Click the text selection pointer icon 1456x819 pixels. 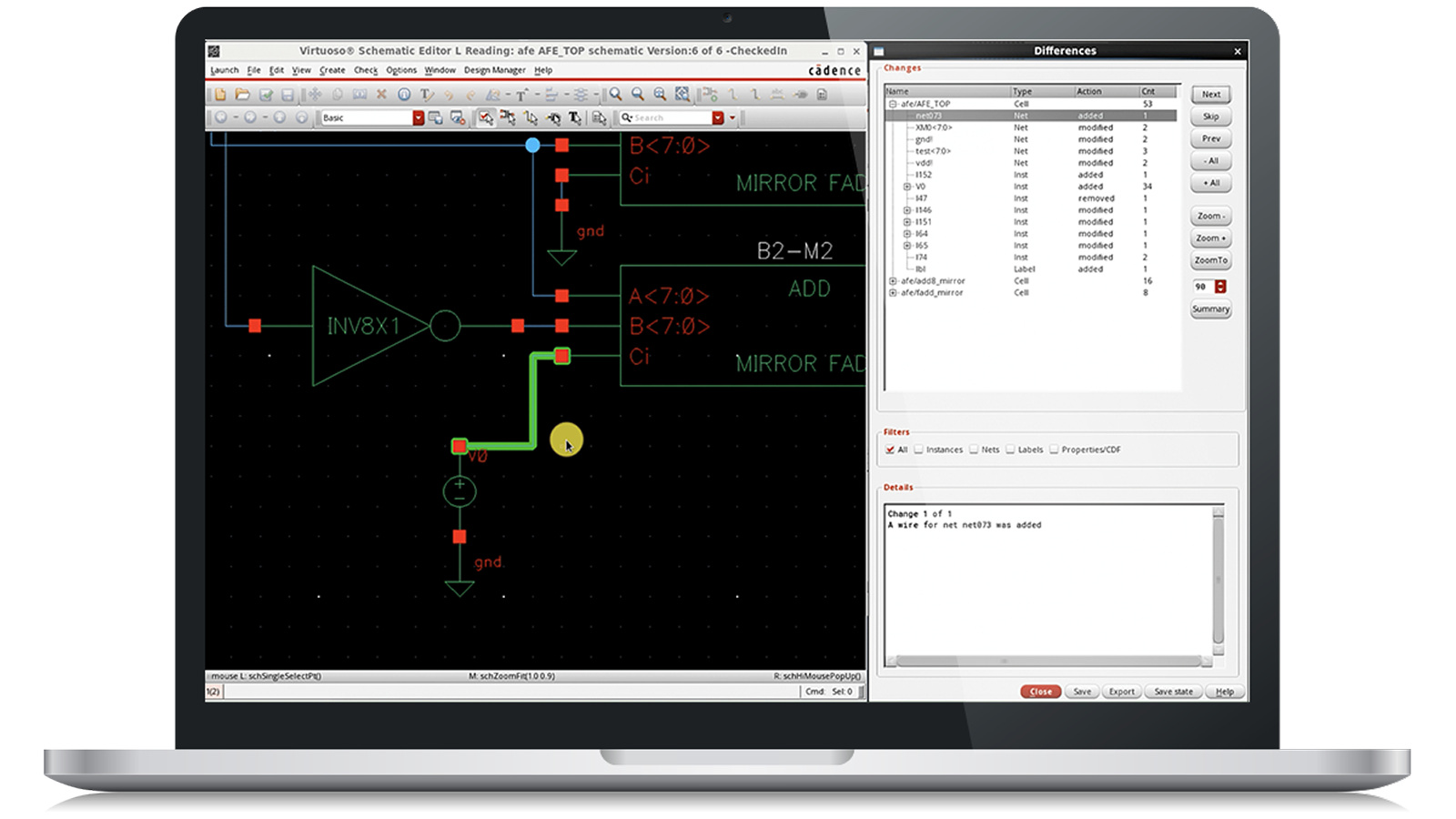(575, 117)
